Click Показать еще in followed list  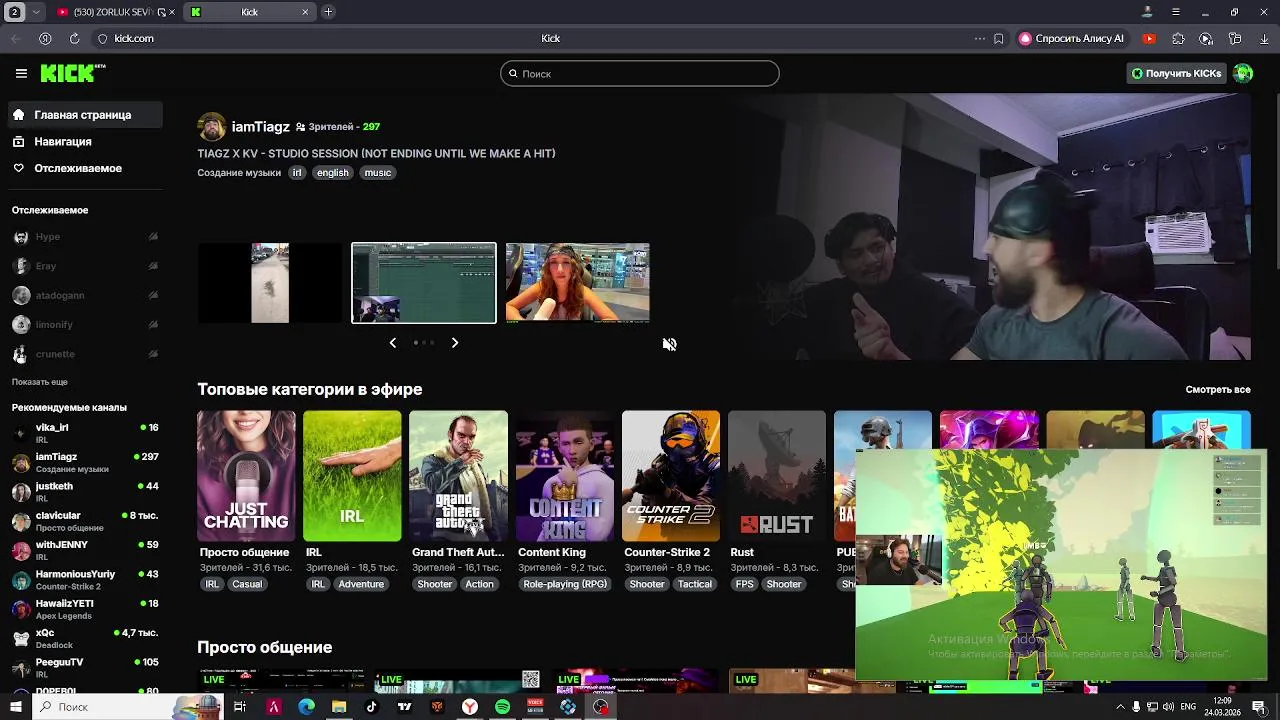(x=40, y=382)
